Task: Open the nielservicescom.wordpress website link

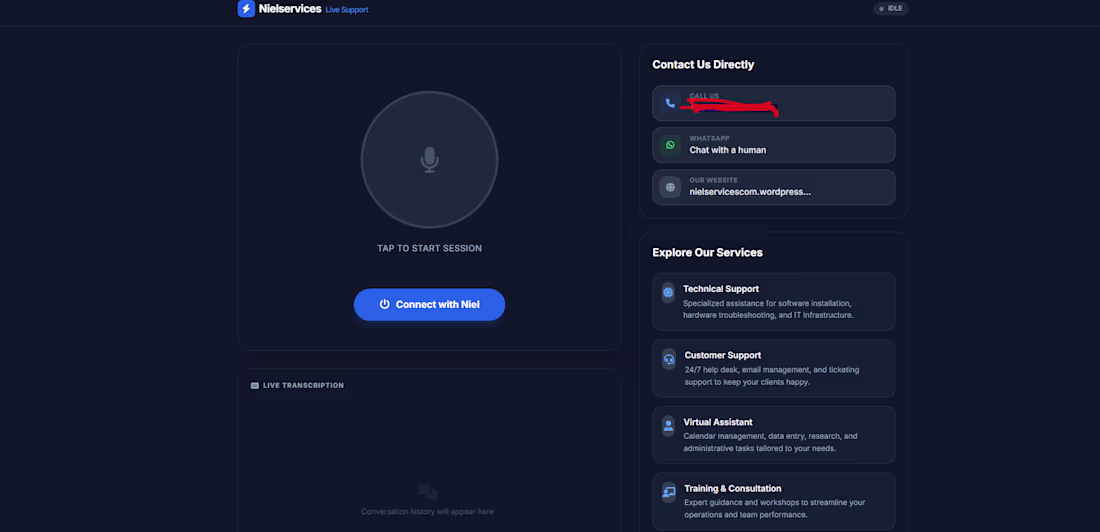Action: (774, 187)
